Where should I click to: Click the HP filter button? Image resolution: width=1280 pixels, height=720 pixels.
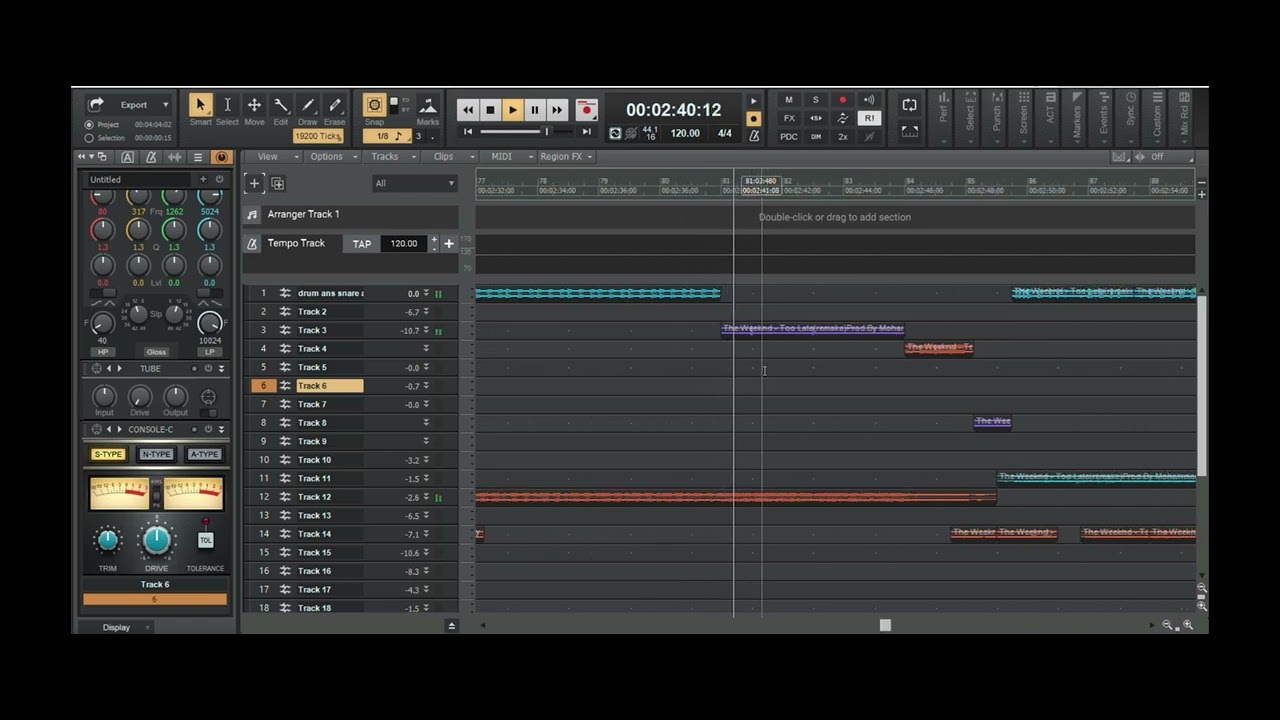102,352
